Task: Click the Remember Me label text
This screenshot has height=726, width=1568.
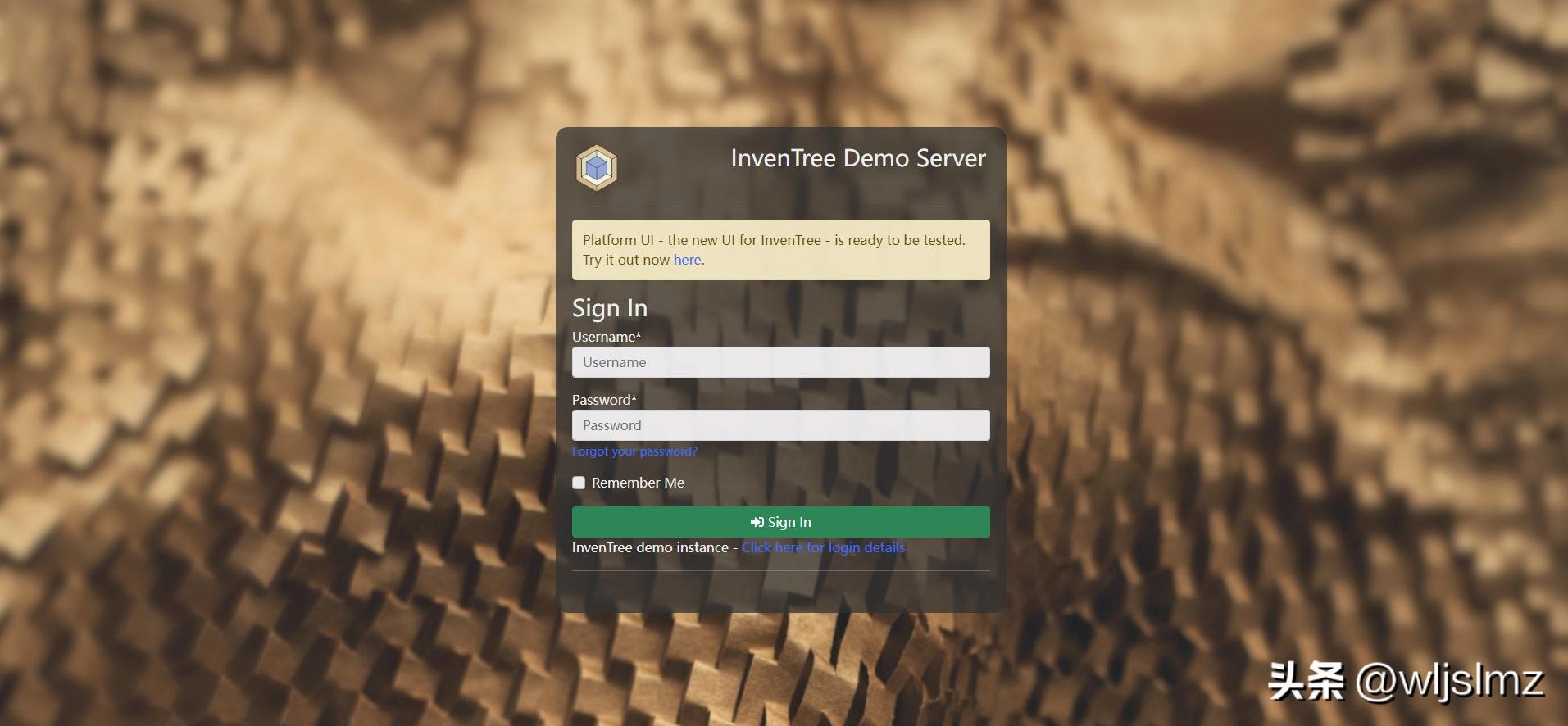Action: click(x=638, y=483)
